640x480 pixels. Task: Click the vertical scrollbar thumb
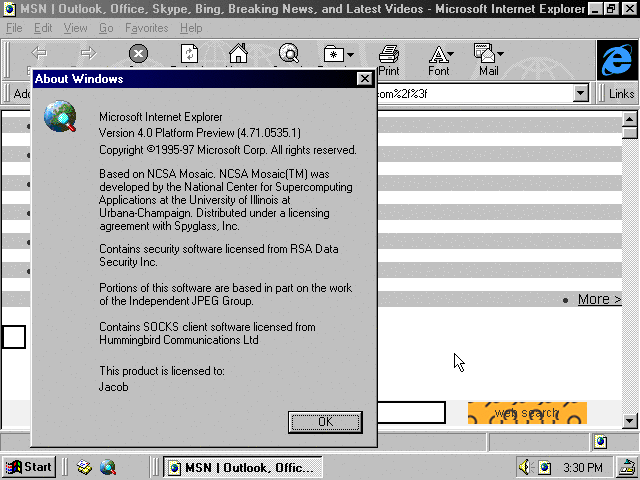630,133
